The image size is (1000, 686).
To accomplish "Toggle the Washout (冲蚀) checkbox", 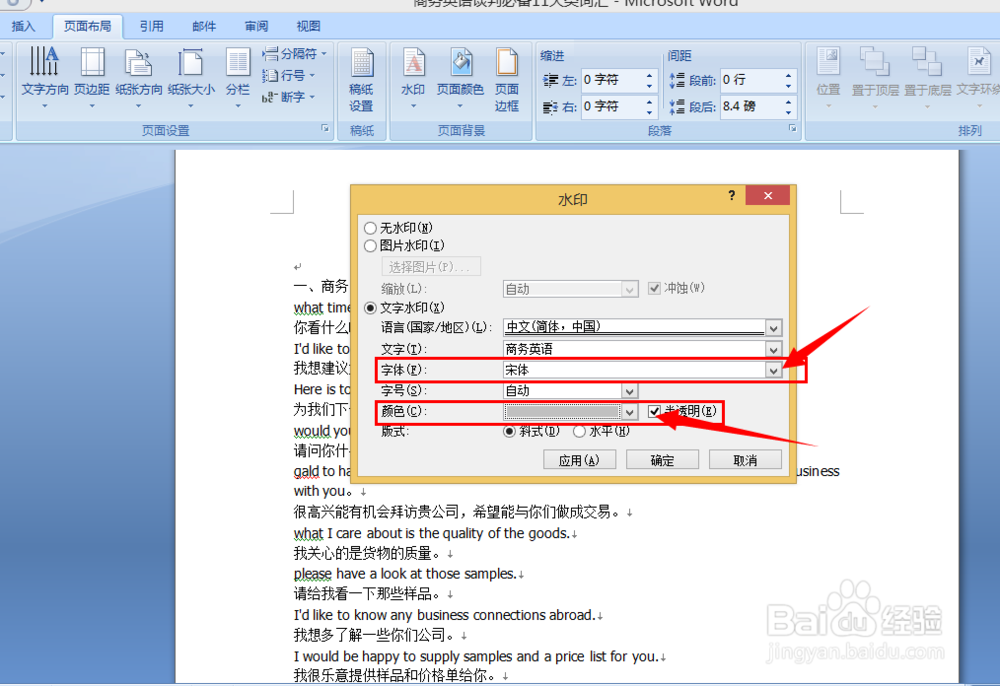I will (654, 288).
